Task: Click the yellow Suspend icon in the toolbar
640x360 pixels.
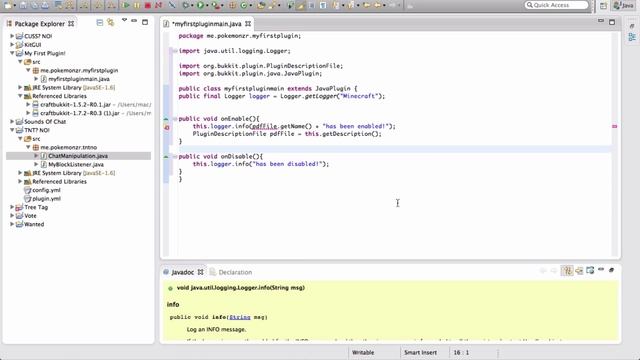Action: point(137,5)
